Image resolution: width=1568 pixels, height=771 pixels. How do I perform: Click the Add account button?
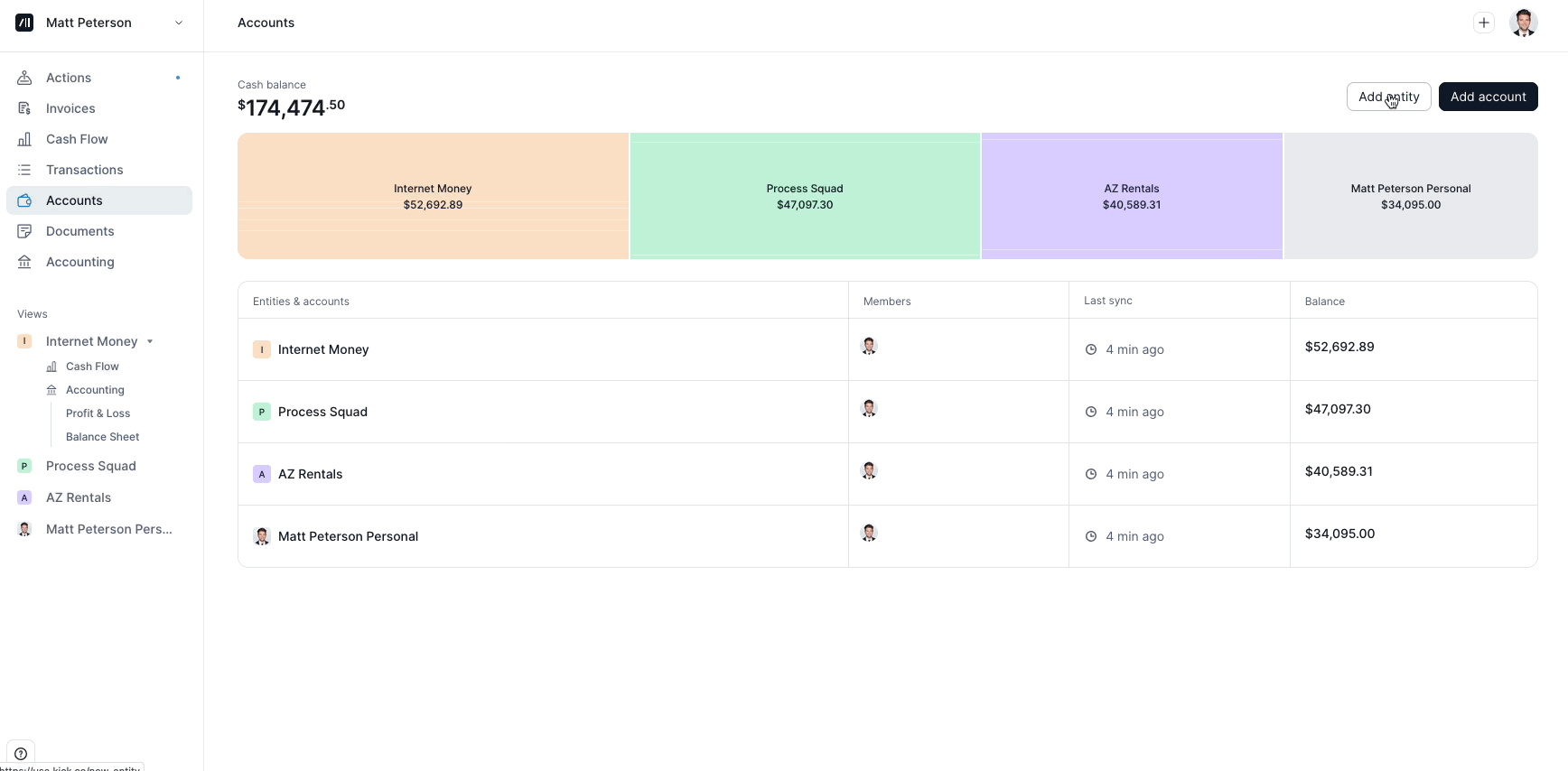pos(1488,97)
